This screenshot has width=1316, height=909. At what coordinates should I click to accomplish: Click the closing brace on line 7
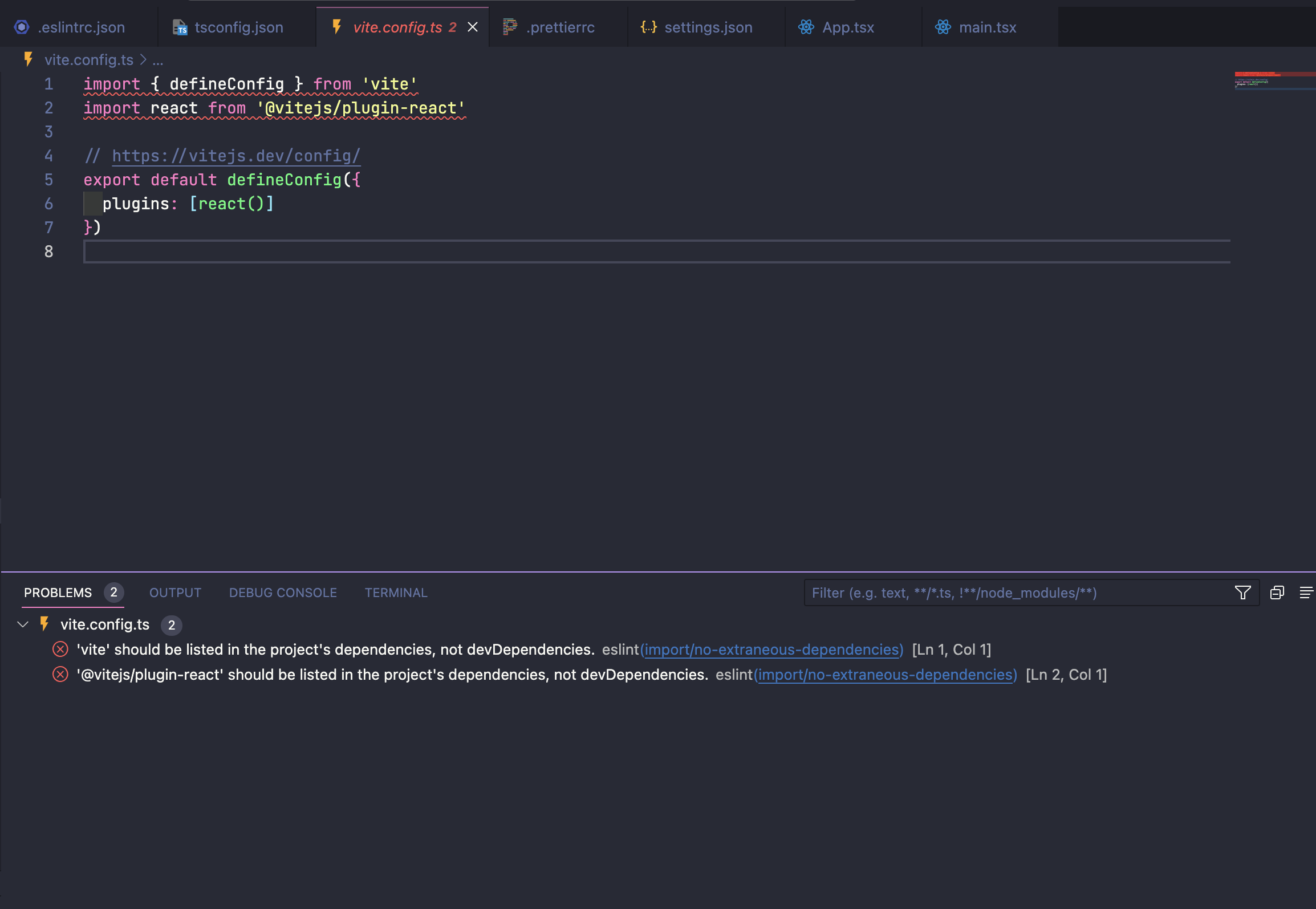(x=88, y=228)
